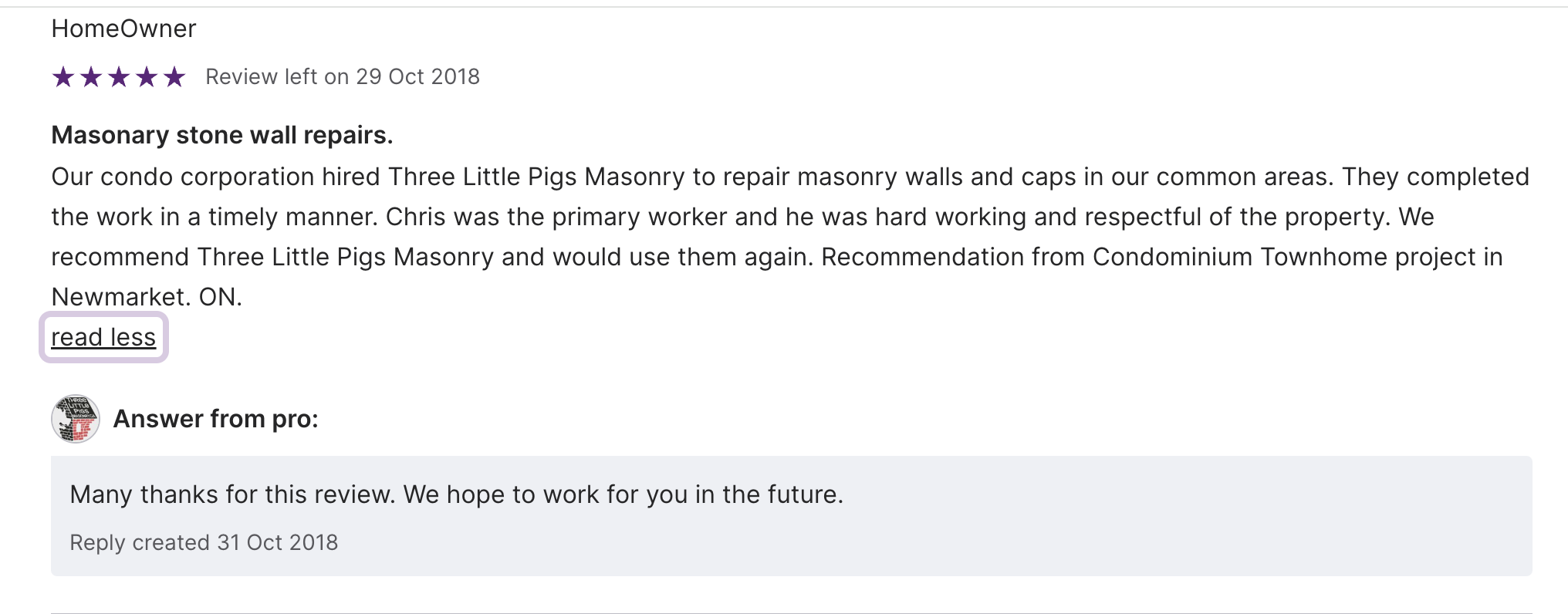Click the fifth rating star
This screenshot has height=614, width=1568.
point(174,77)
